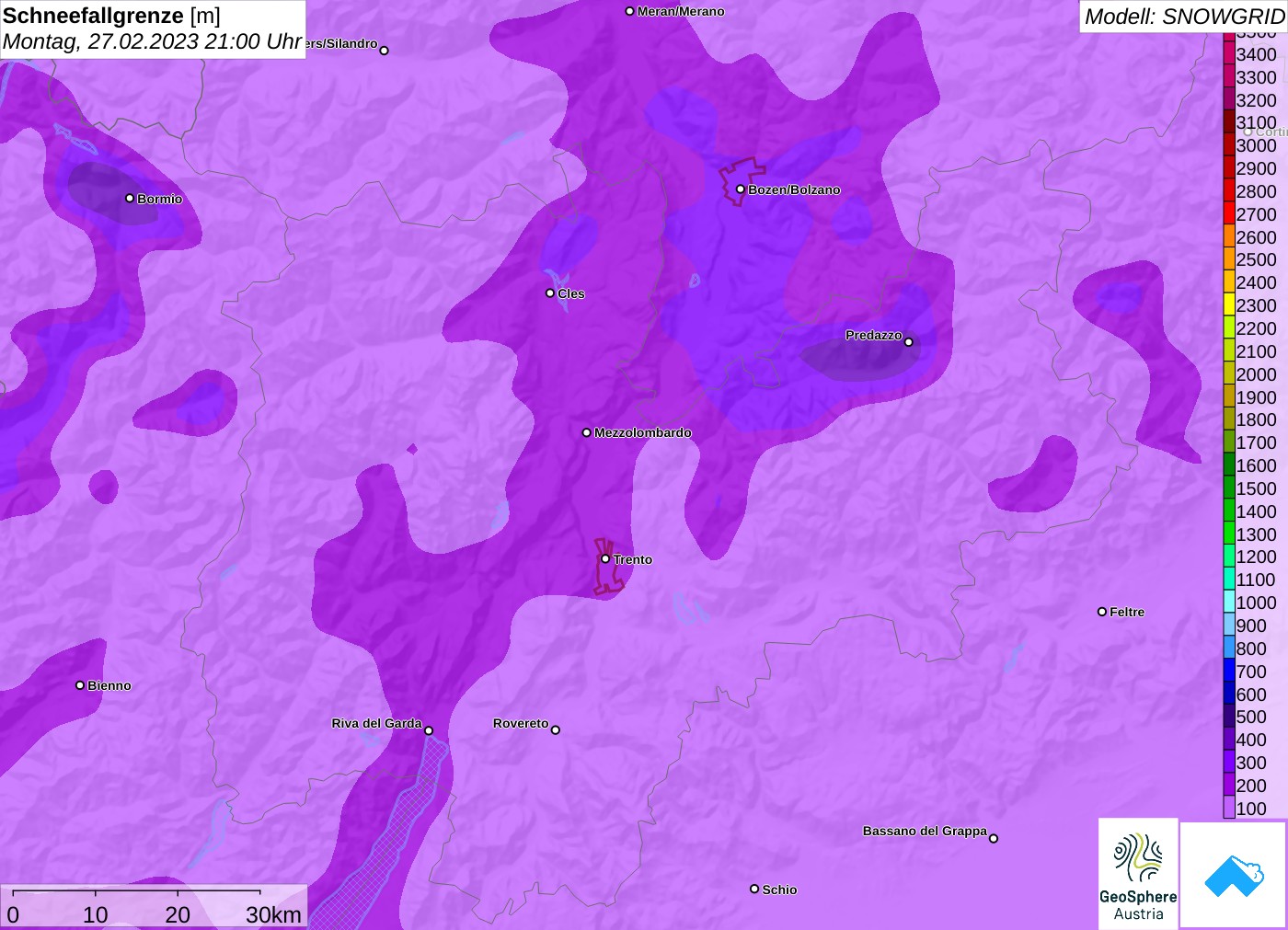This screenshot has width=1288, height=930.
Task: Select the 500 m legend color swatch
Action: [1229, 717]
